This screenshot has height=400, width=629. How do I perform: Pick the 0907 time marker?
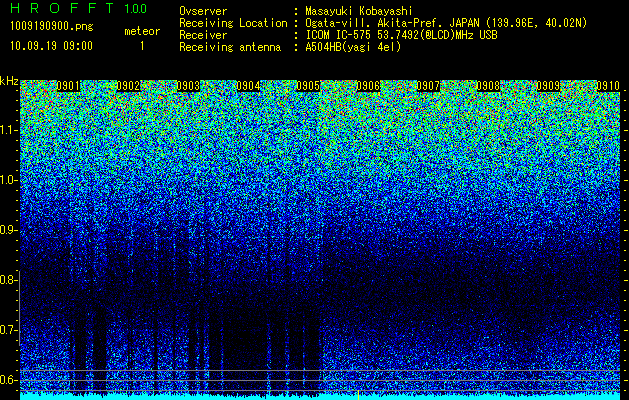pos(428,86)
